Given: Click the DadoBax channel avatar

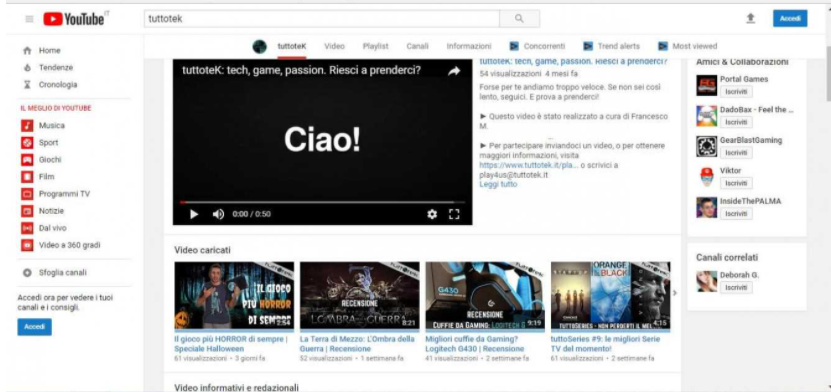Looking at the screenshot, I should point(706,116).
